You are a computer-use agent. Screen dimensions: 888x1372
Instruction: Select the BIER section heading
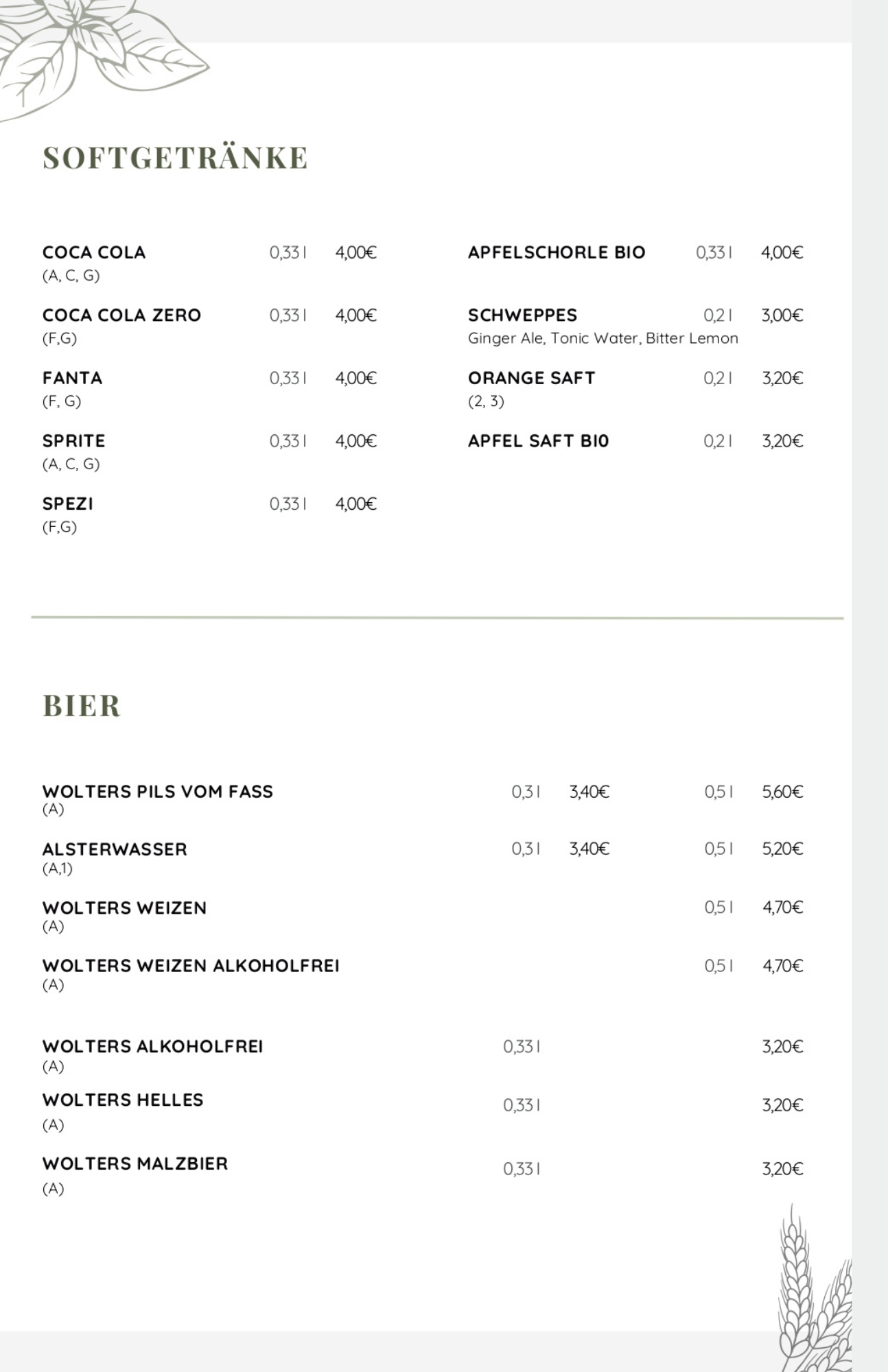[x=82, y=706]
